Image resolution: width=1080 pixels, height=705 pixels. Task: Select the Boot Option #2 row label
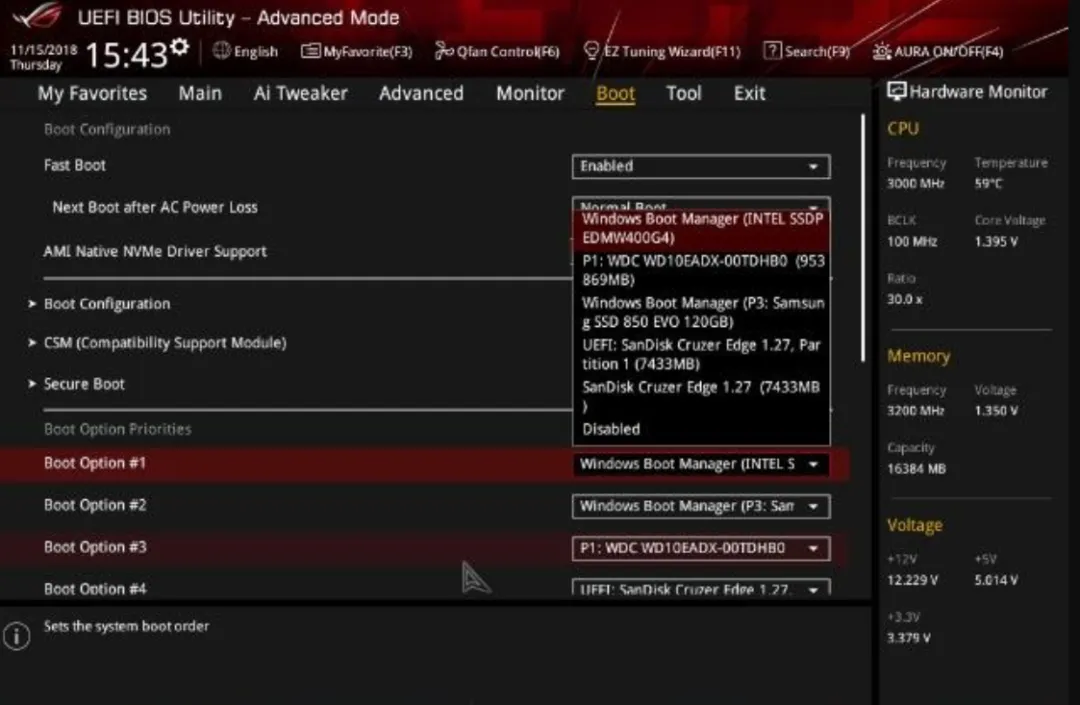click(95, 505)
